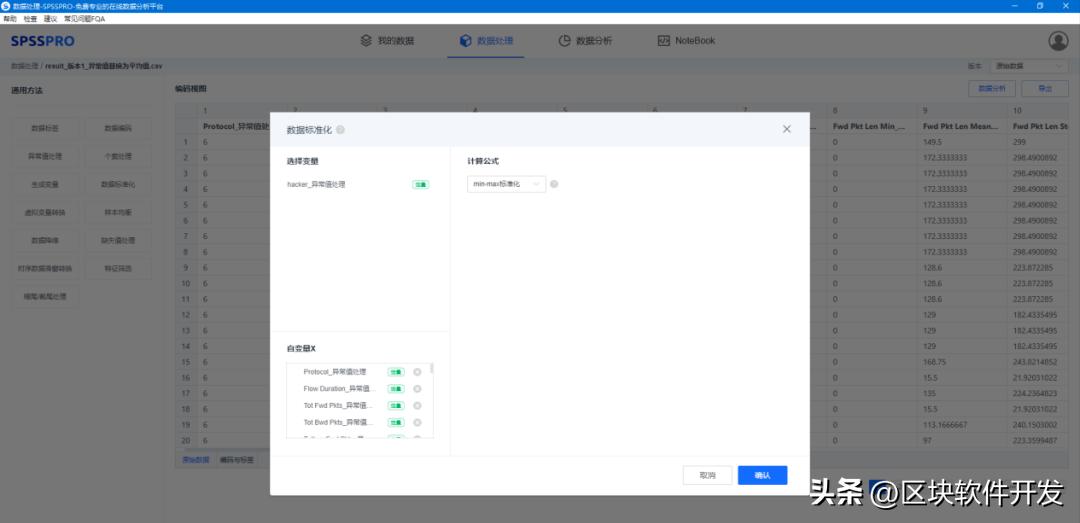
Task: Click 取消 button in dialog
Action: pos(707,475)
